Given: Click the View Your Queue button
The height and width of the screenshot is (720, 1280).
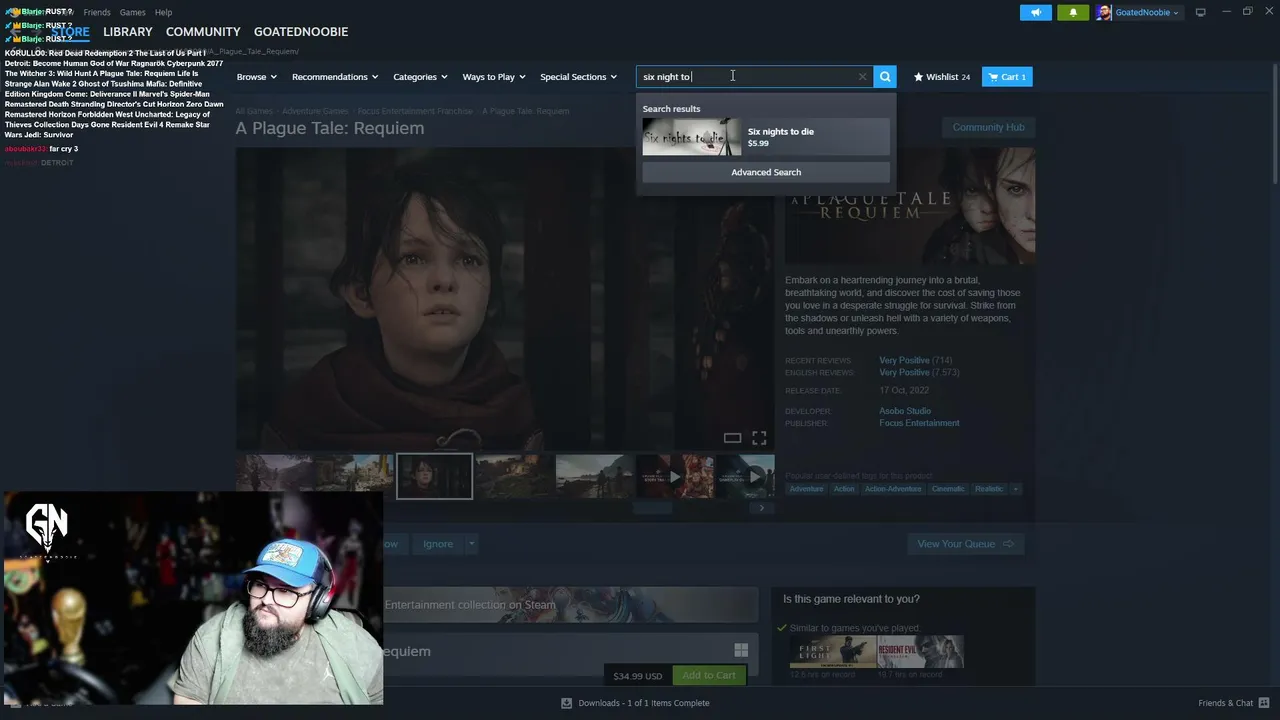Looking at the screenshot, I should click(x=965, y=544).
